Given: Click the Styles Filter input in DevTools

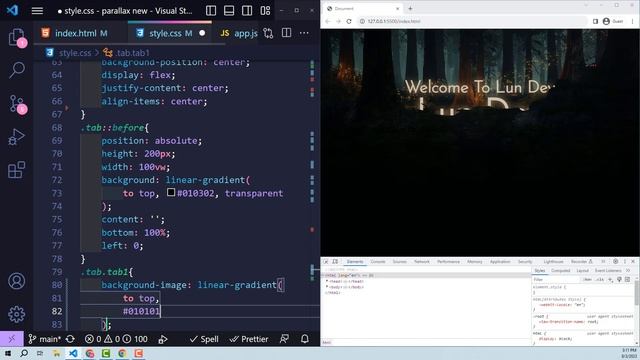Looking at the screenshot, I should click(556, 280).
